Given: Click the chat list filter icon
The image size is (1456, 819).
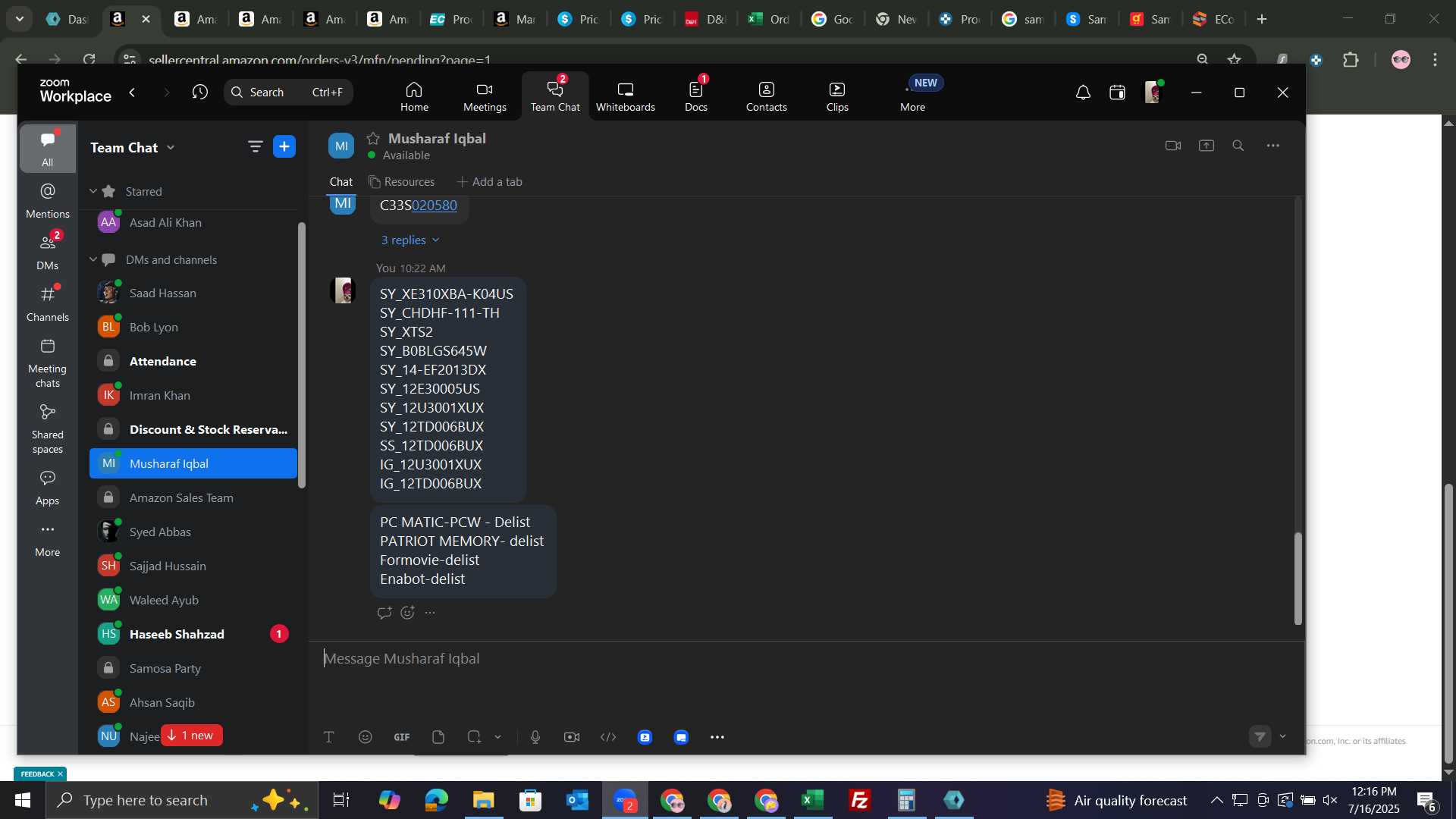Looking at the screenshot, I should [255, 147].
